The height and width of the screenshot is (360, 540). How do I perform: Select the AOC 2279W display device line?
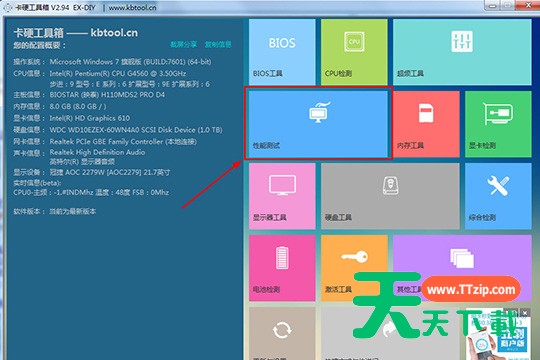point(92,172)
